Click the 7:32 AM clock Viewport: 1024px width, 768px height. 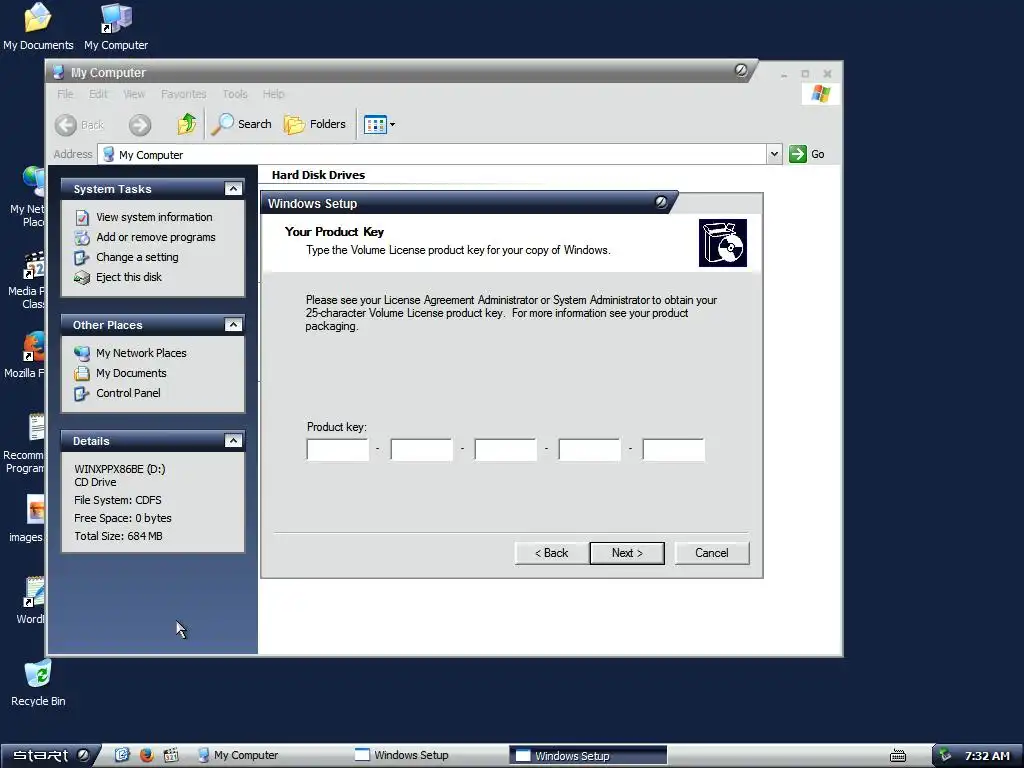click(x=987, y=756)
